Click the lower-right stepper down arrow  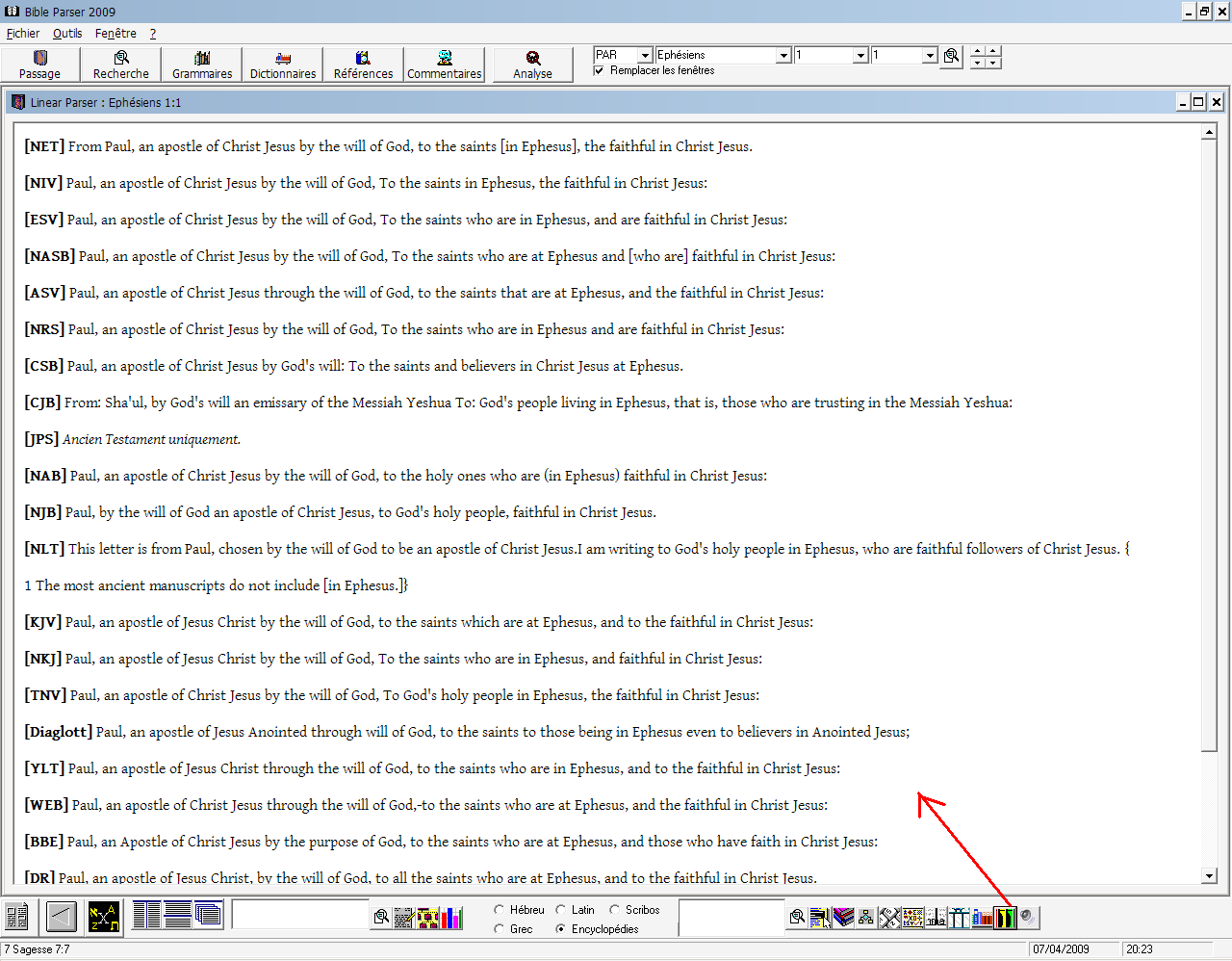(x=993, y=63)
